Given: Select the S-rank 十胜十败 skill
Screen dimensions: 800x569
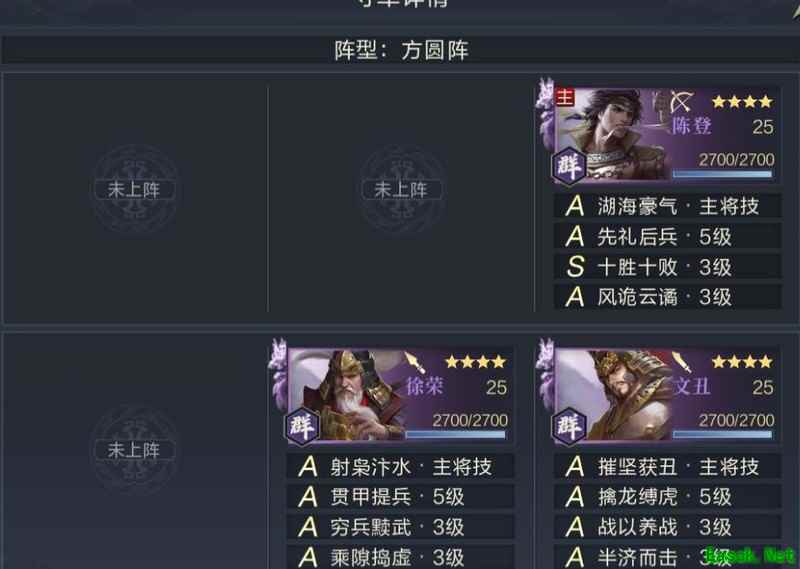Looking at the screenshot, I should (667, 267).
